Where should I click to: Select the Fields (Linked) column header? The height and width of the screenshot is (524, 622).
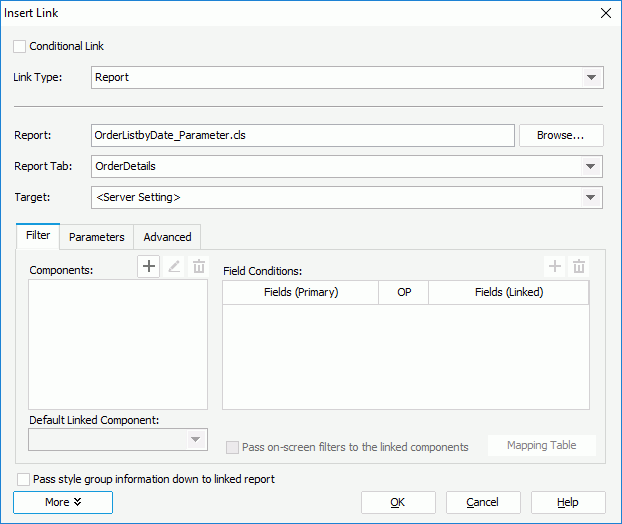(x=509, y=293)
